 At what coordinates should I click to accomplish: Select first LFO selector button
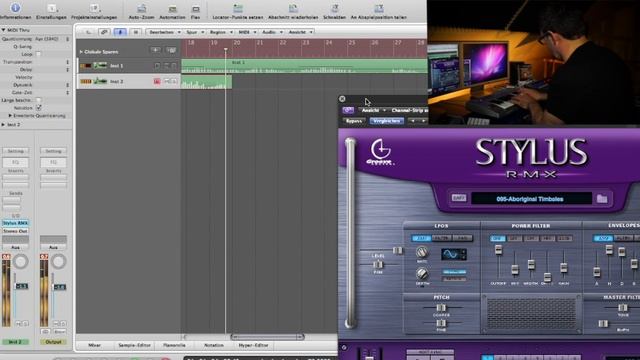pyautogui.click(x=422, y=238)
